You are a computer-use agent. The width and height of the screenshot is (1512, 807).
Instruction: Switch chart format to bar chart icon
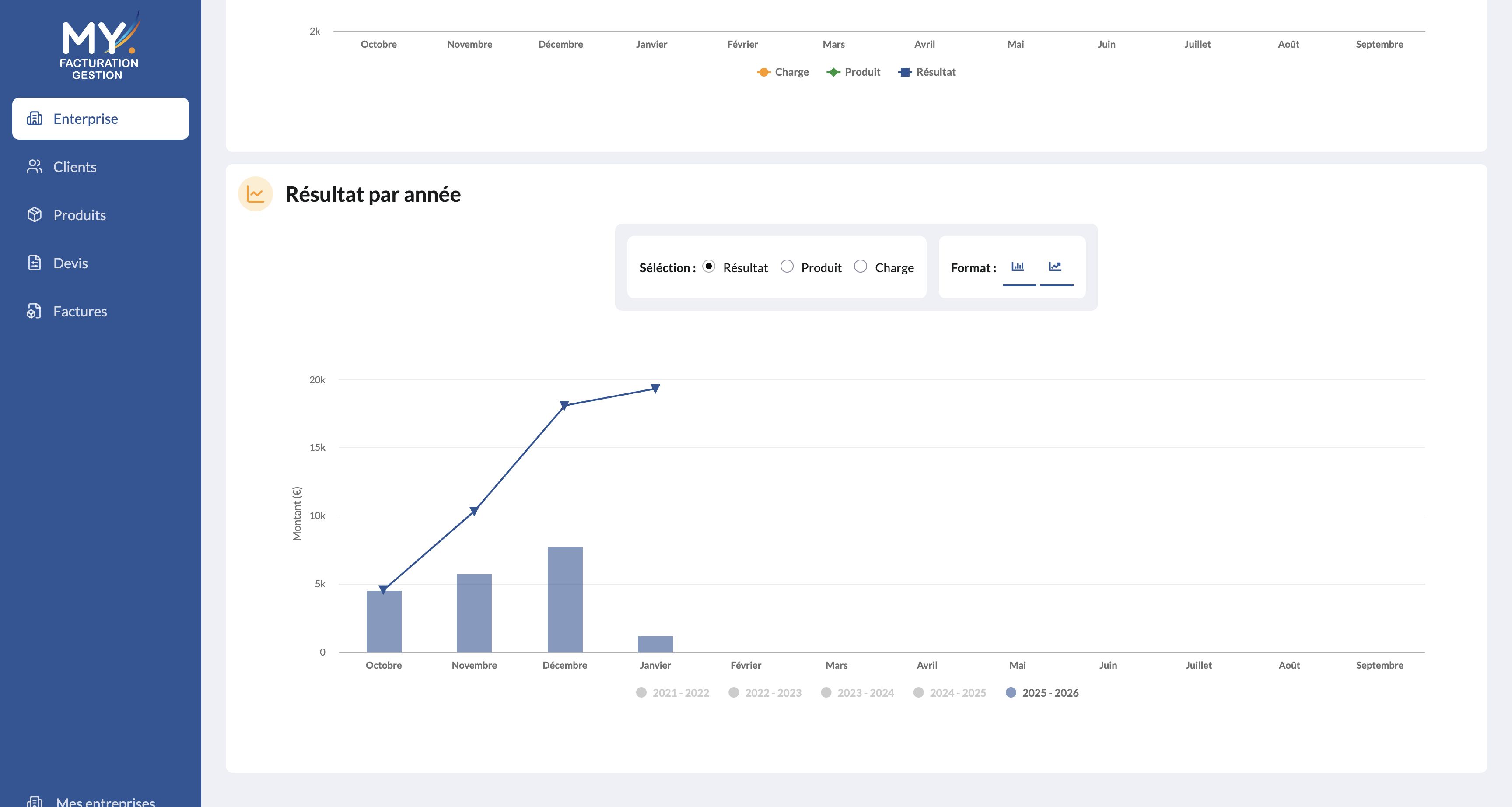[x=1018, y=267]
